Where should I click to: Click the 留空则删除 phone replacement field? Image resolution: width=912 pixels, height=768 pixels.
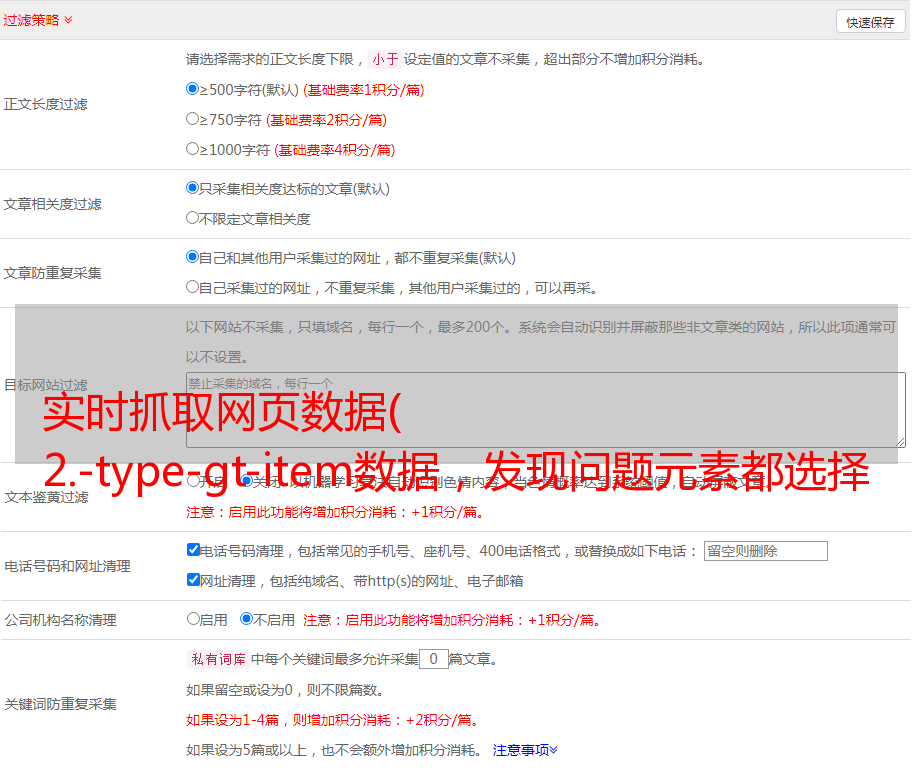pyautogui.click(x=765, y=551)
